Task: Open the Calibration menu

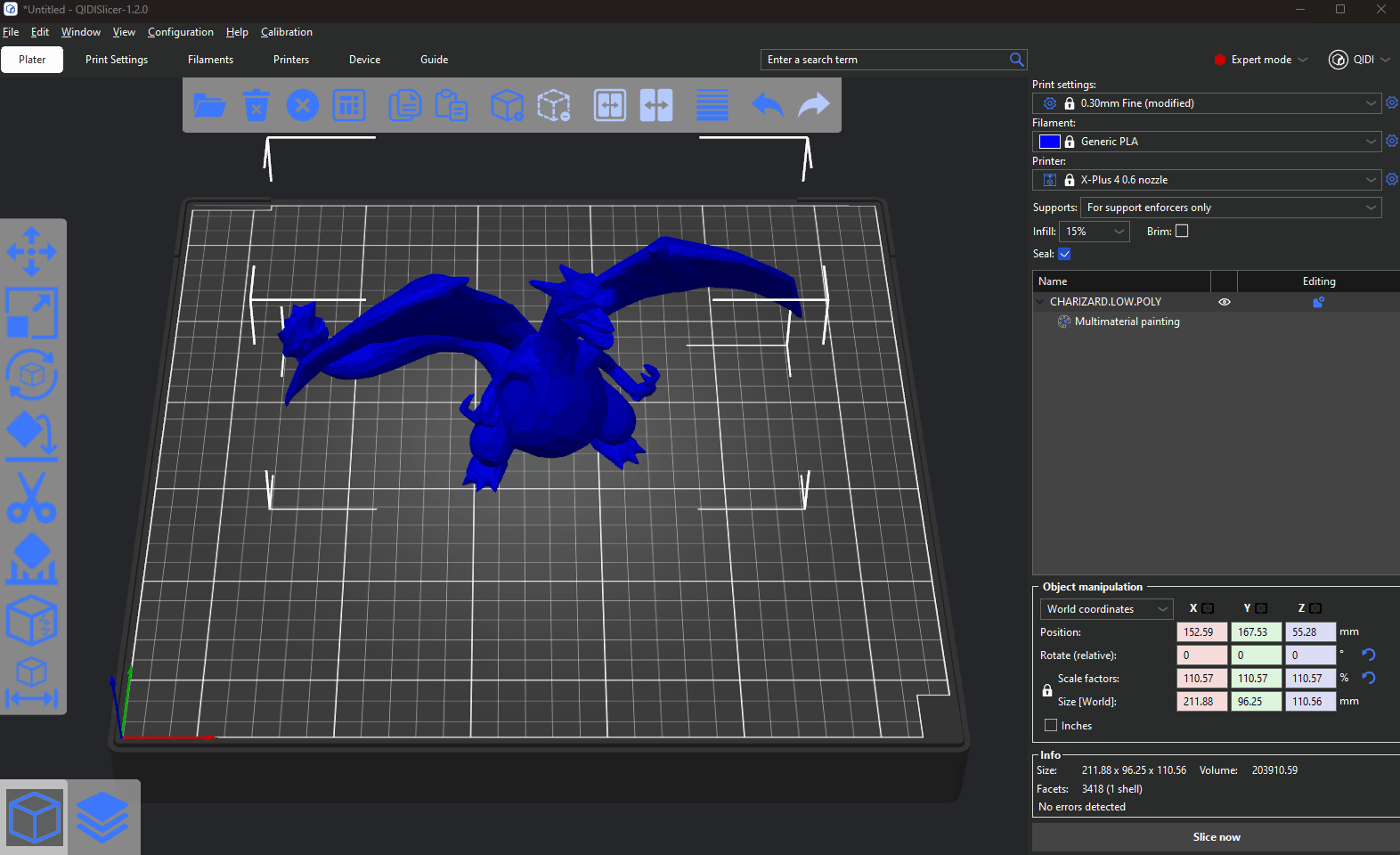Action: click(x=286, y=32)
